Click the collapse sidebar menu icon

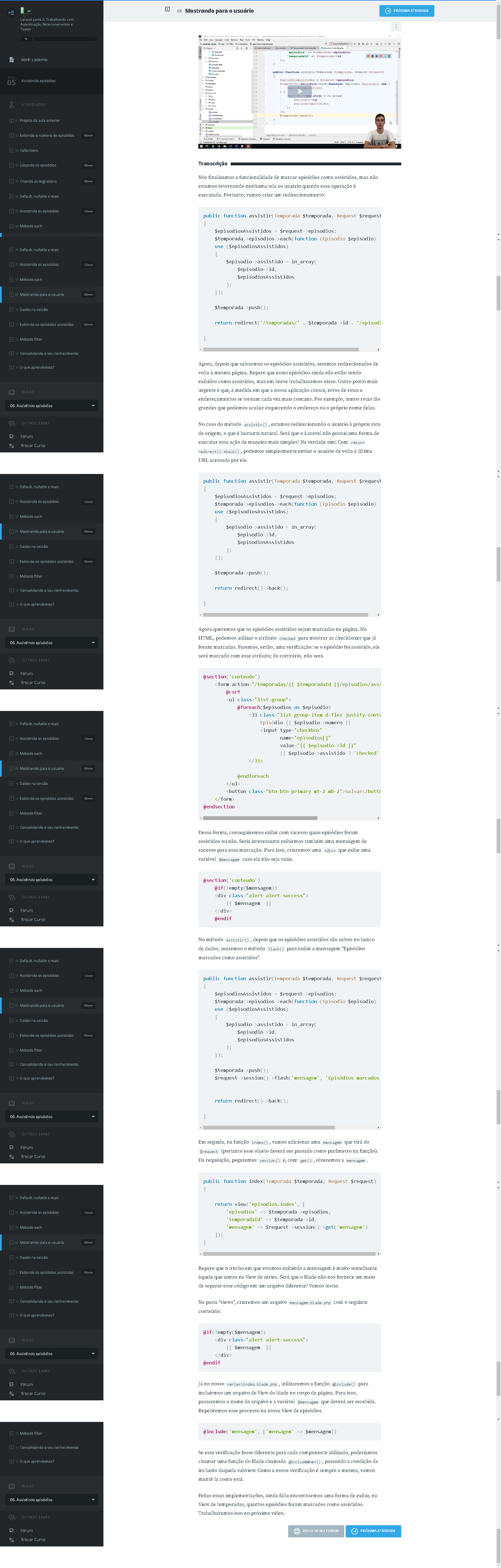(11, 12)
